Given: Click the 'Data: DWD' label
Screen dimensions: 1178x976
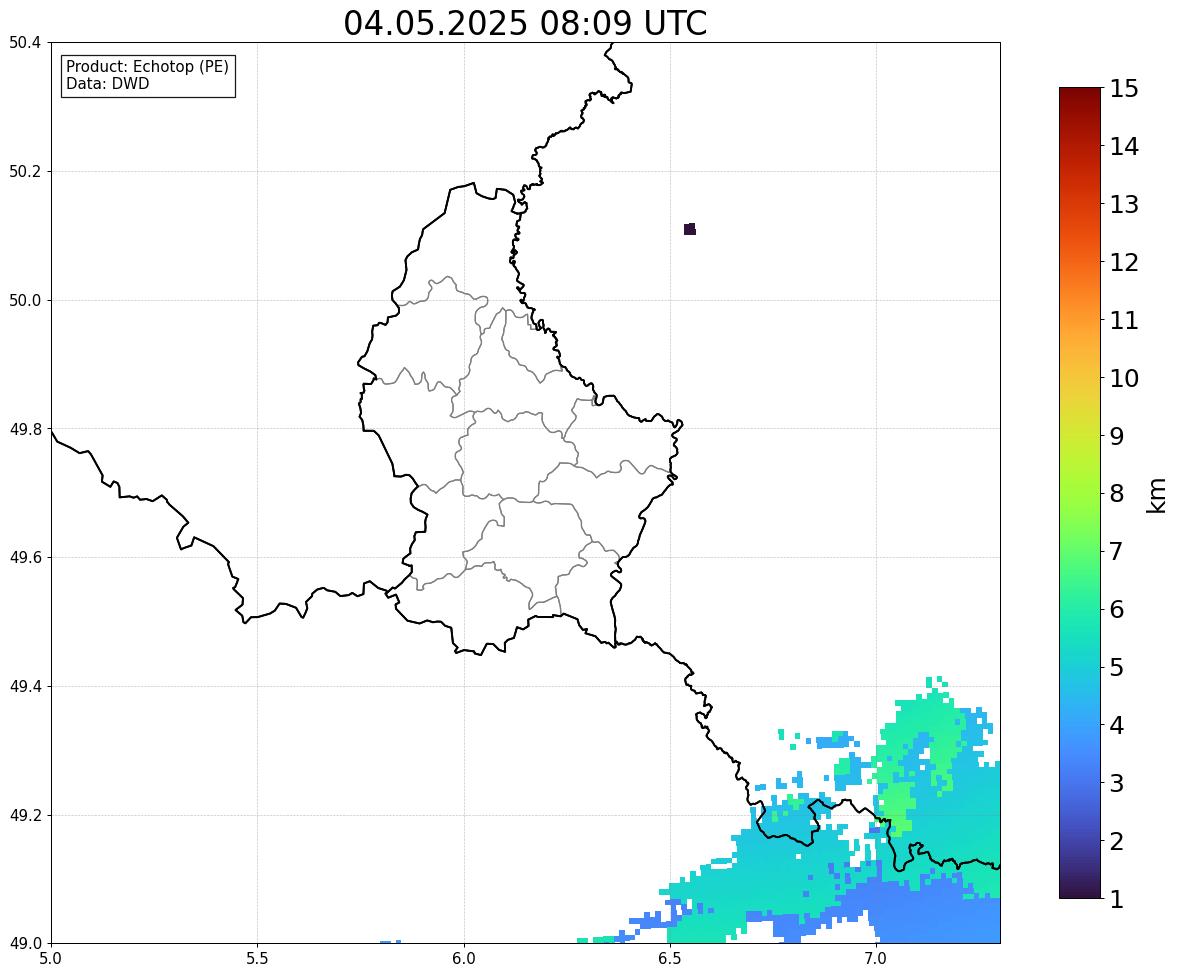Looking at the screenshot, I should (x=107, y=83).
